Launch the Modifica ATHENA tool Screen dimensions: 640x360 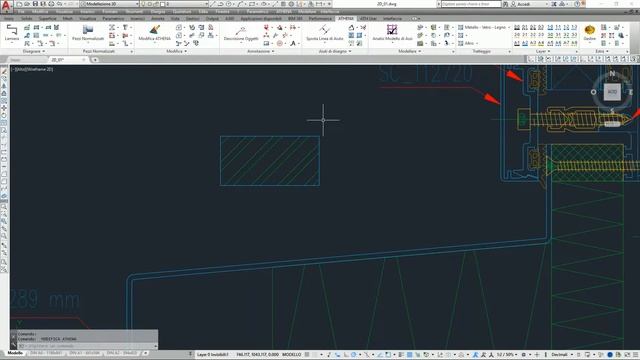point(155,33)
